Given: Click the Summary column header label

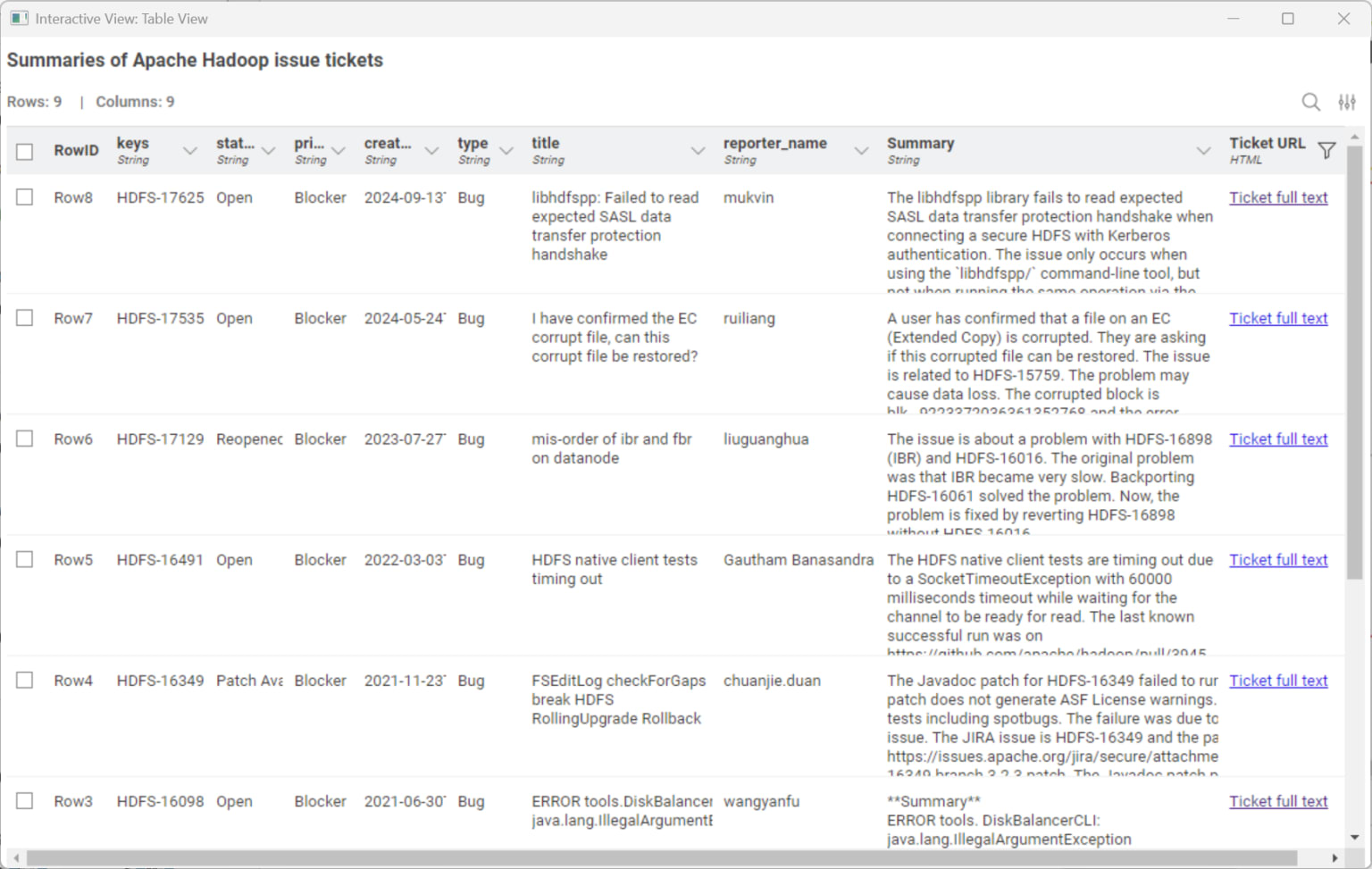Looking at the screenshot, I should (x=920, y=143).
